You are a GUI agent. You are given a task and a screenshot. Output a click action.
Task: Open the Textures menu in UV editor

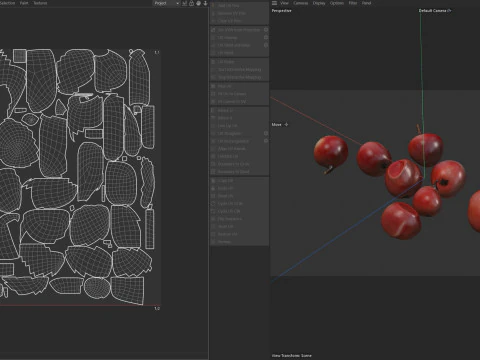pyautogui.click(x=40, y=3)
